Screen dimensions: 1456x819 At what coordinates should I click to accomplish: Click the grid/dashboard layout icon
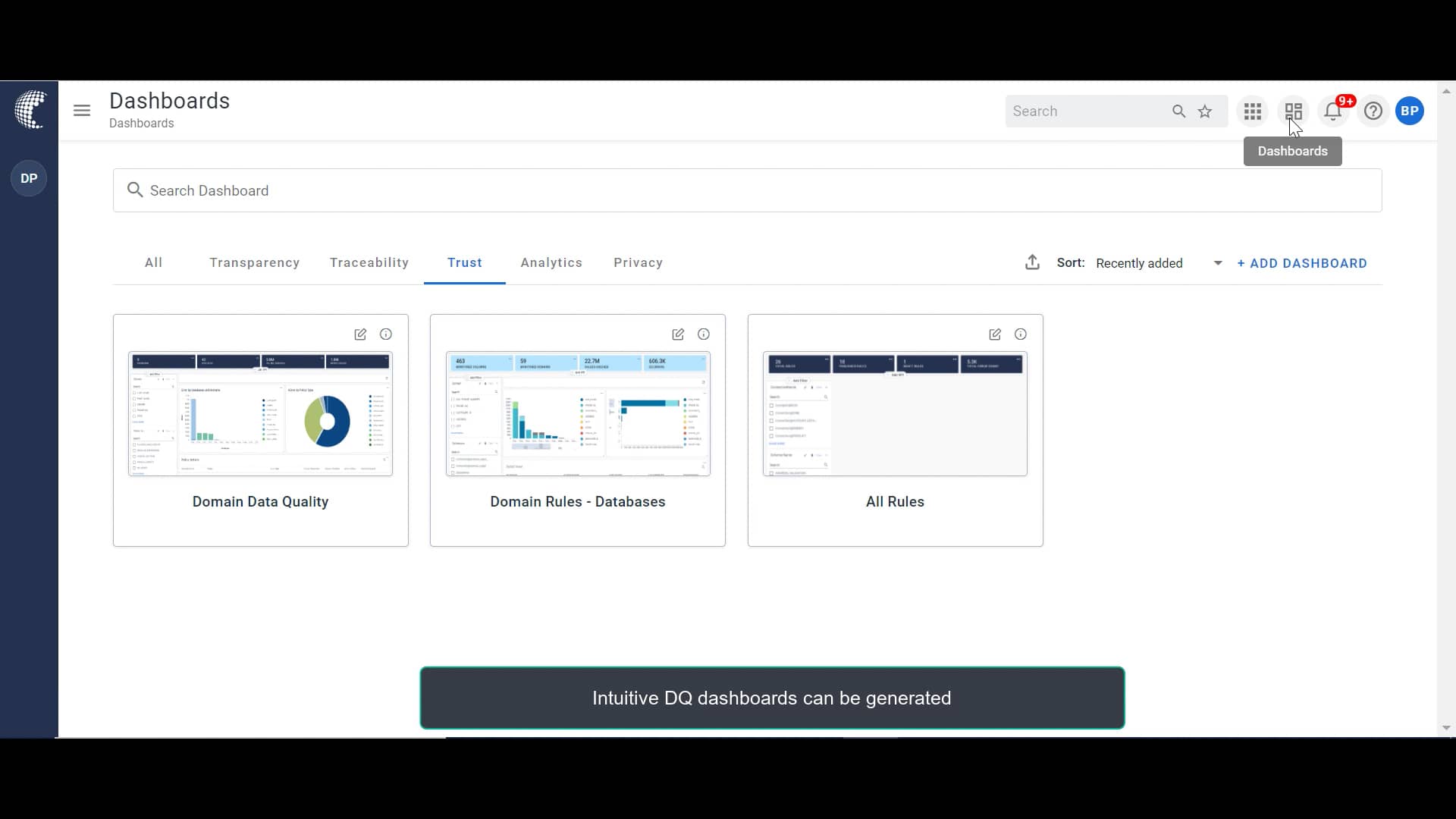point(1293,111)
